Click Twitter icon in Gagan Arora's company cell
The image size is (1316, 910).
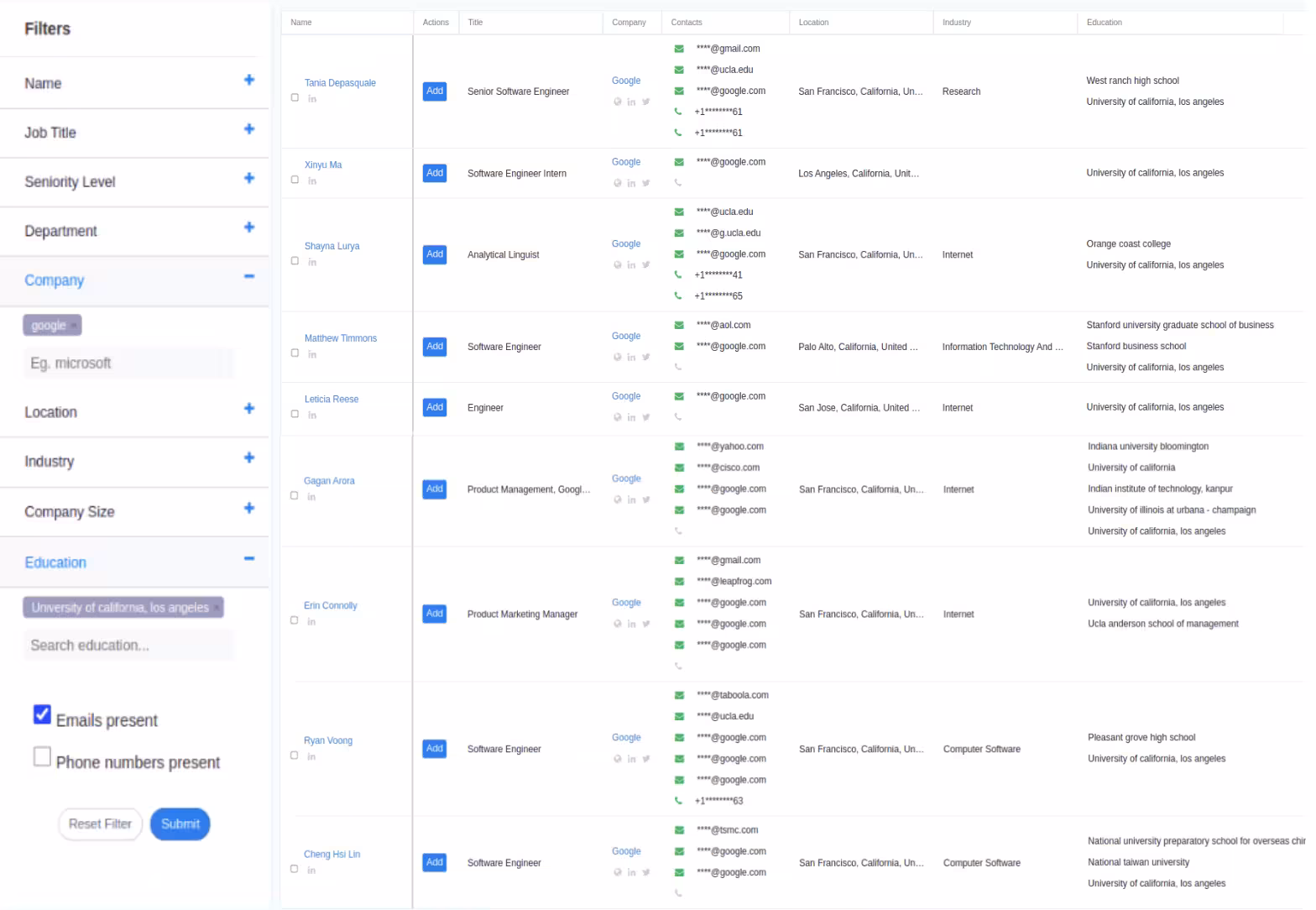click(645, 500)
